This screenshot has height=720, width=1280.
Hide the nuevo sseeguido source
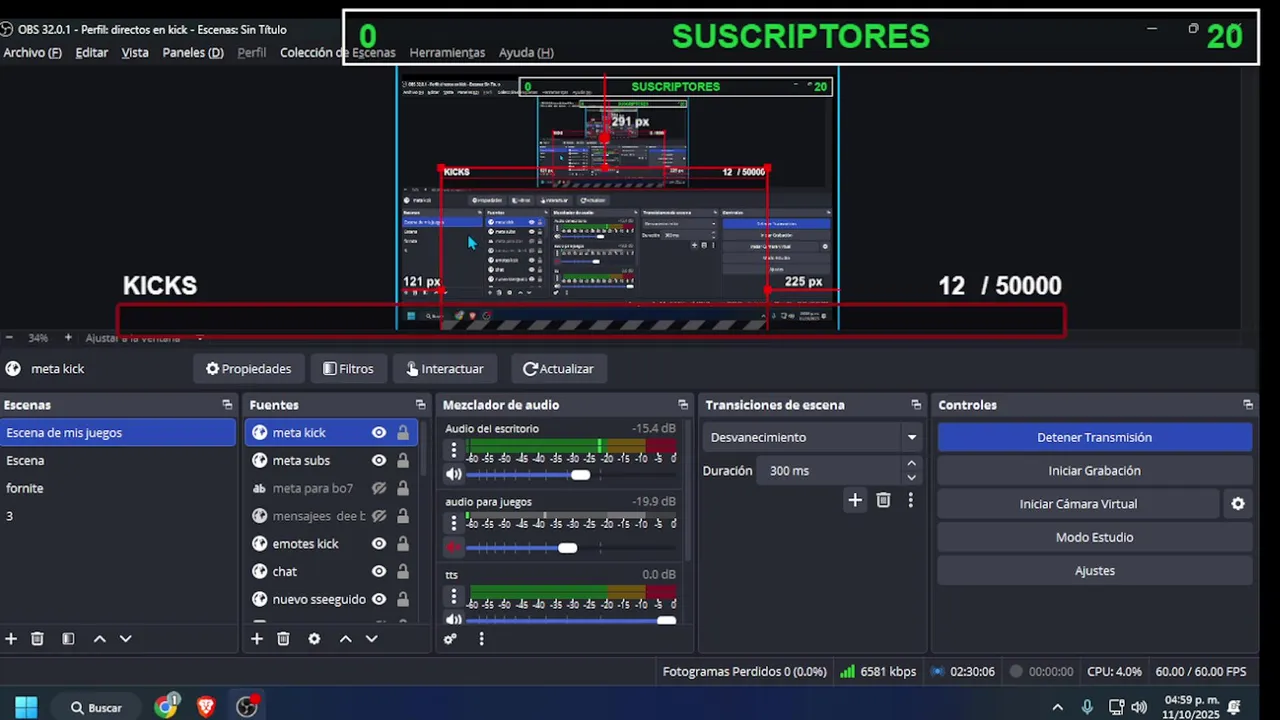(x=379, y=599)
